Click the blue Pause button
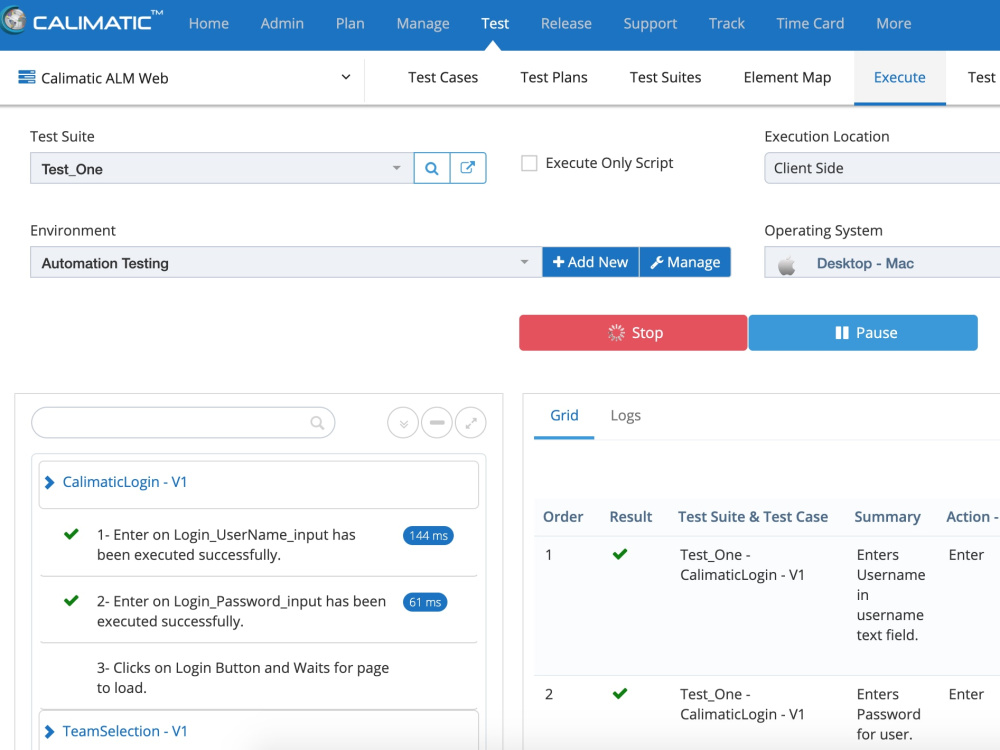This screenshot has width=1000, height=750. [x=863, y=332]
